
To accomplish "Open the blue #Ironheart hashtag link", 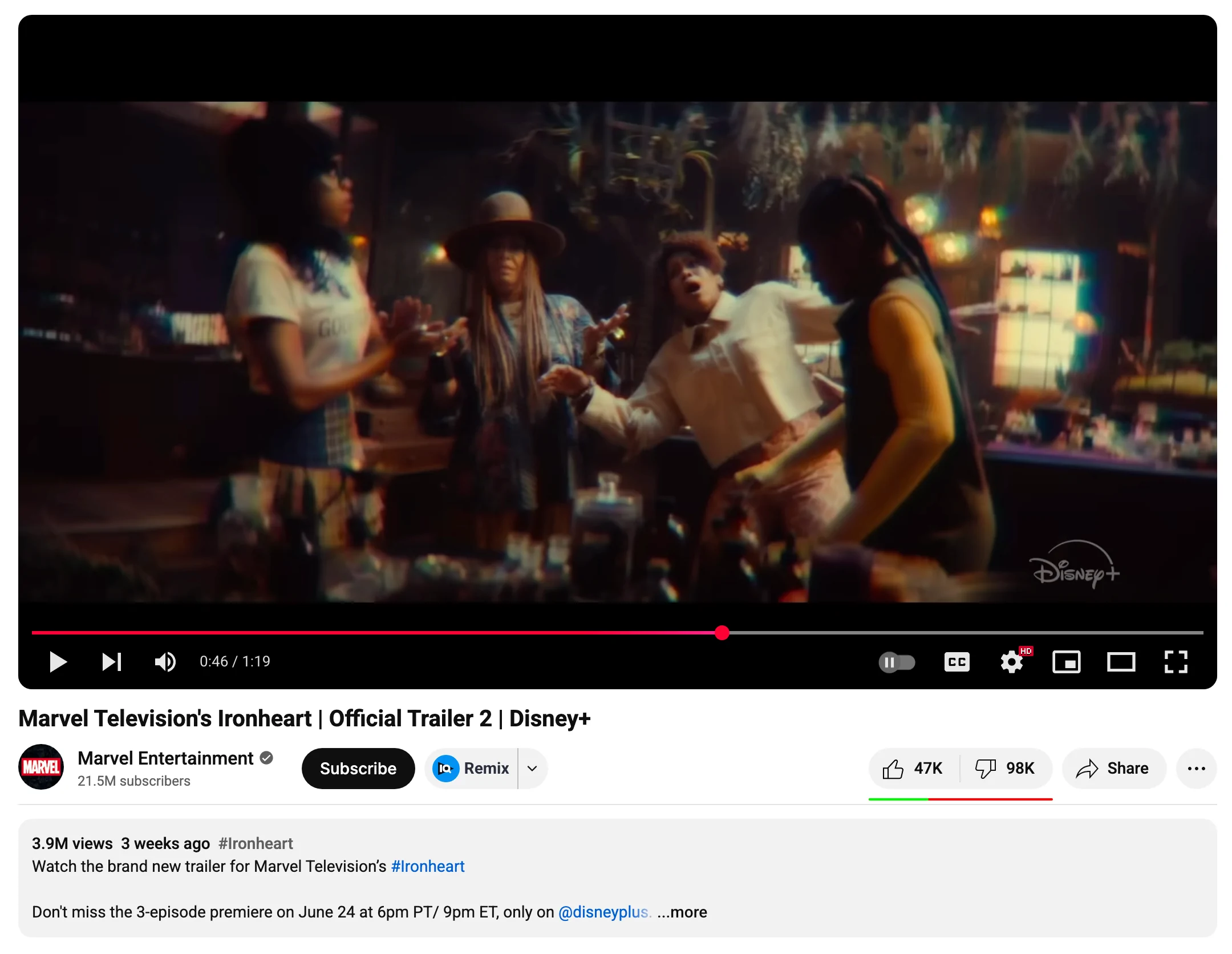I will 428,866.
